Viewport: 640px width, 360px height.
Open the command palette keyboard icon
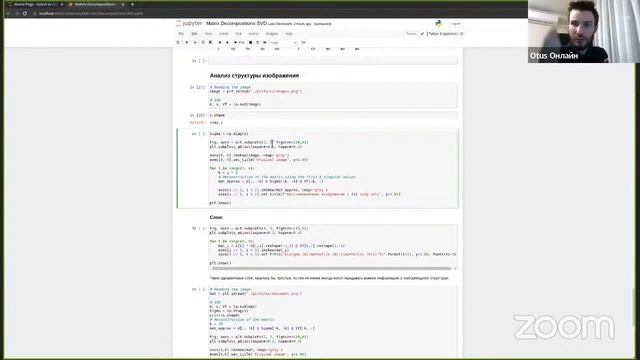[303, 42]
